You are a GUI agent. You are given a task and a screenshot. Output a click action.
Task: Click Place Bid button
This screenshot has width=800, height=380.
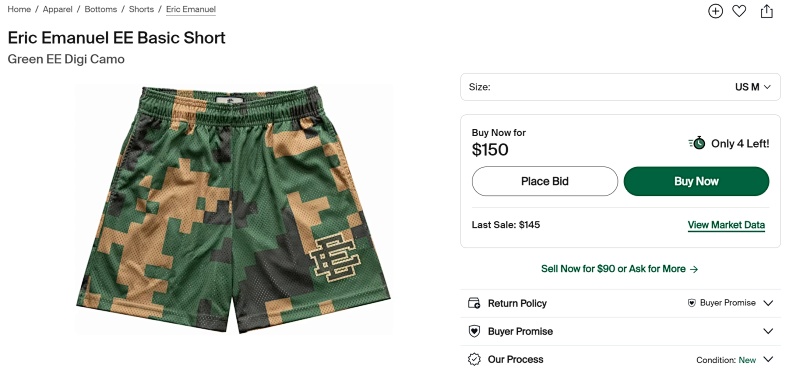pyautogui.click(x=544, y=181)
